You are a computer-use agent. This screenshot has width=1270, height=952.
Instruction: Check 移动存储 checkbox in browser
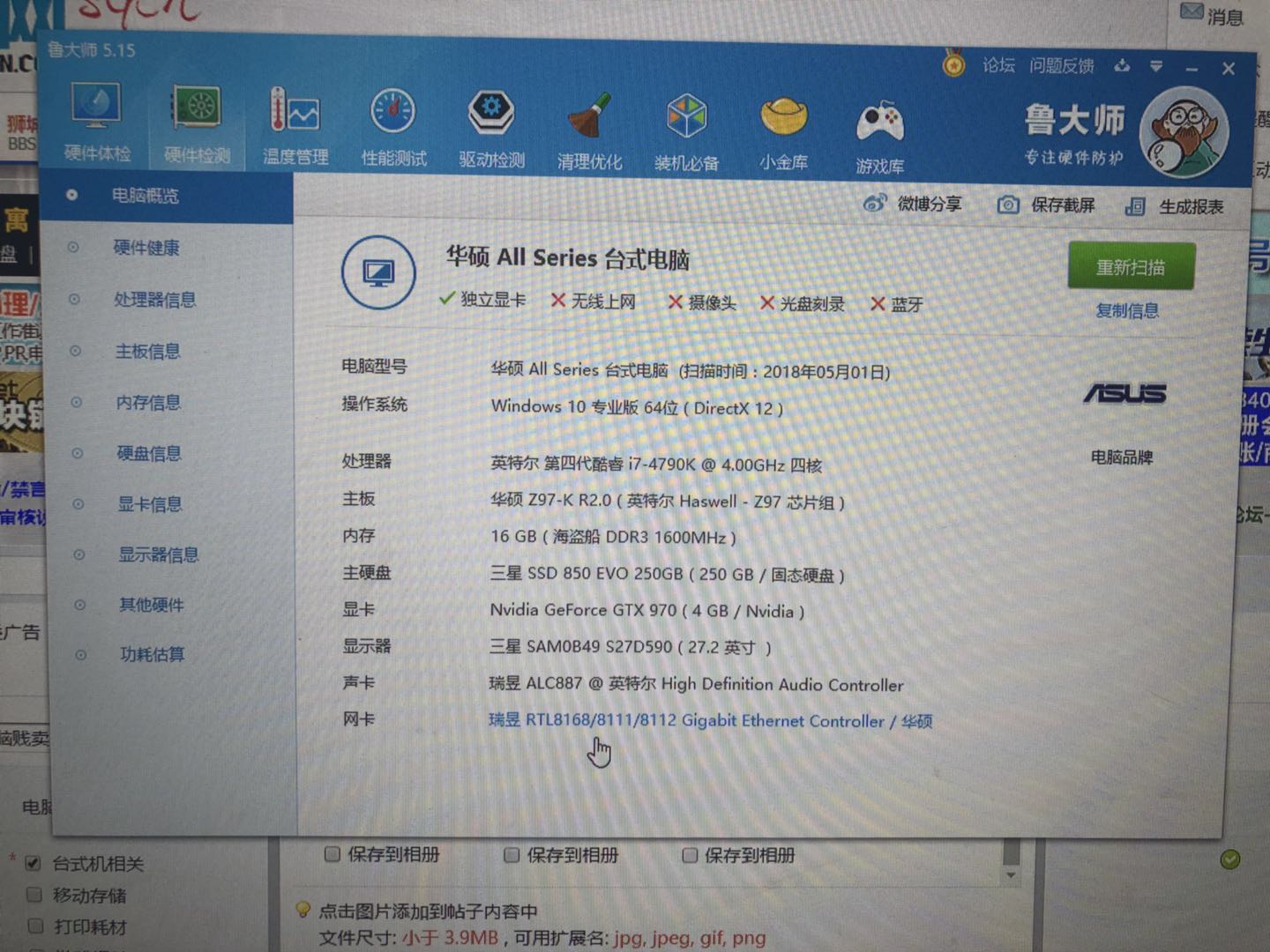(x=34, y=895)
